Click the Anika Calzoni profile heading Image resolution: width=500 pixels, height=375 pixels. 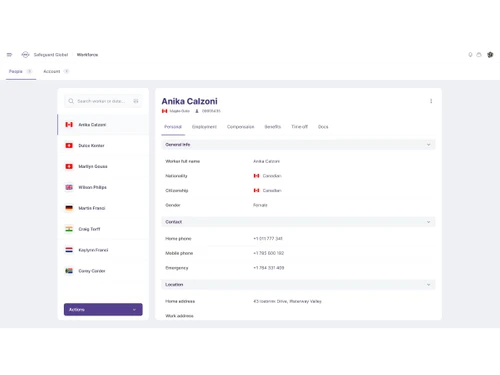pyautogui.click(x=189, y=101)
